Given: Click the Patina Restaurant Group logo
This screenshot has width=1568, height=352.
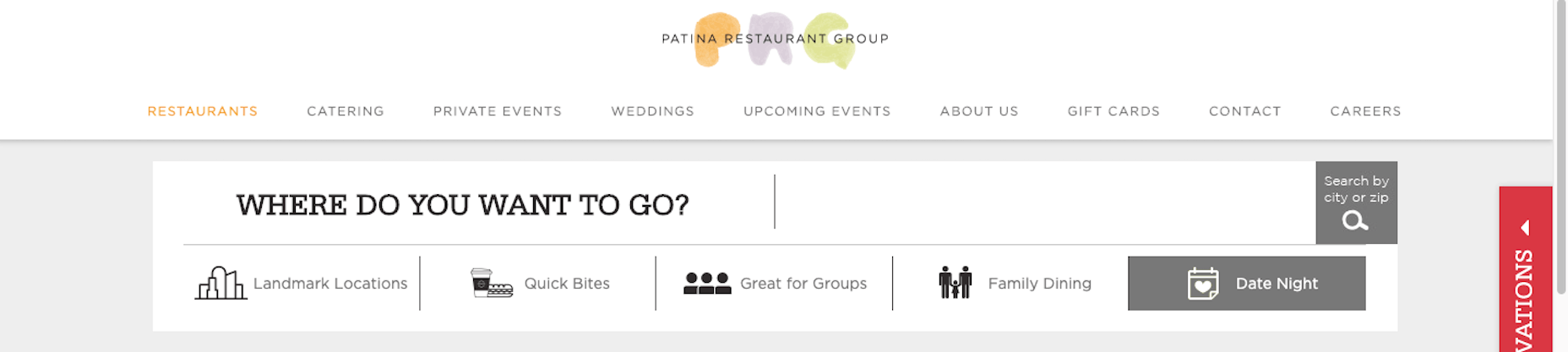Looking at the screenshot, I should (775, 39).
